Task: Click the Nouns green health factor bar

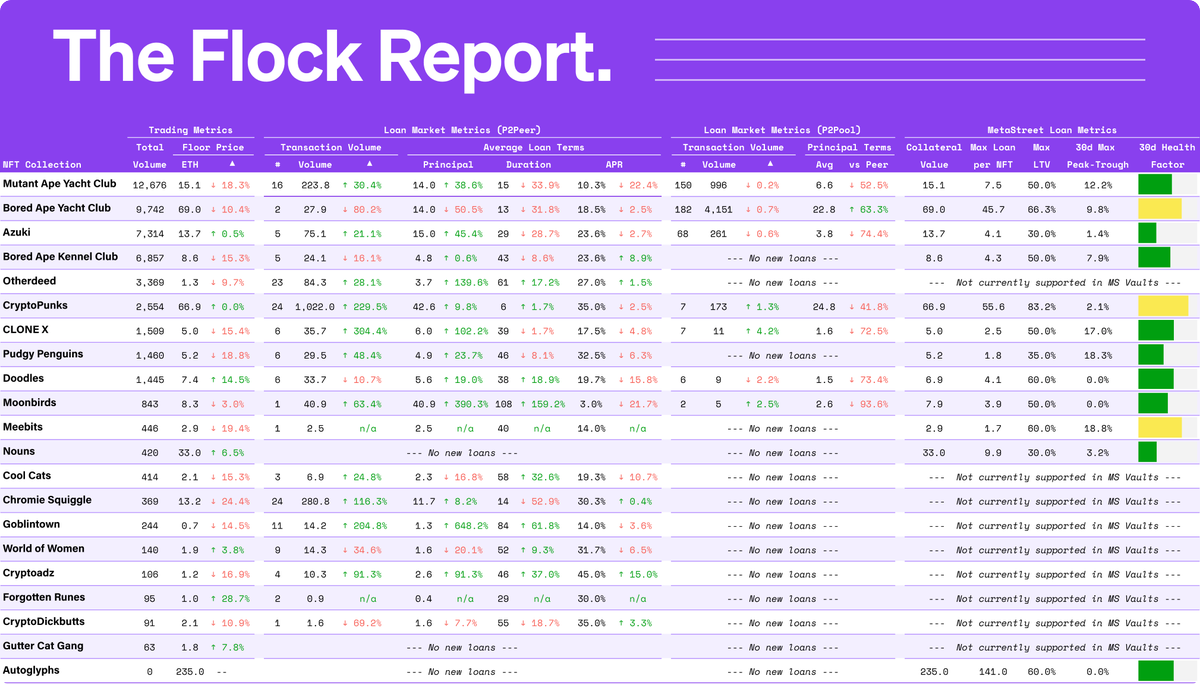Action: coord(1147,452)
